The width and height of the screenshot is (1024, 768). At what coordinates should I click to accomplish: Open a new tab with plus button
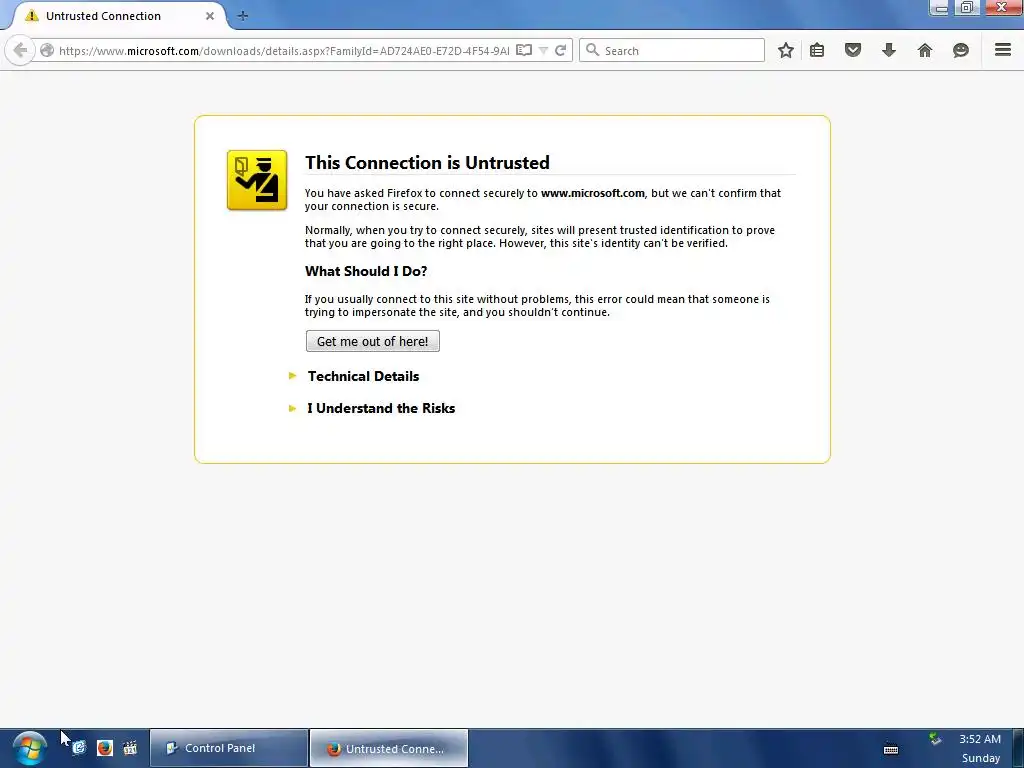tap(243, 16)
